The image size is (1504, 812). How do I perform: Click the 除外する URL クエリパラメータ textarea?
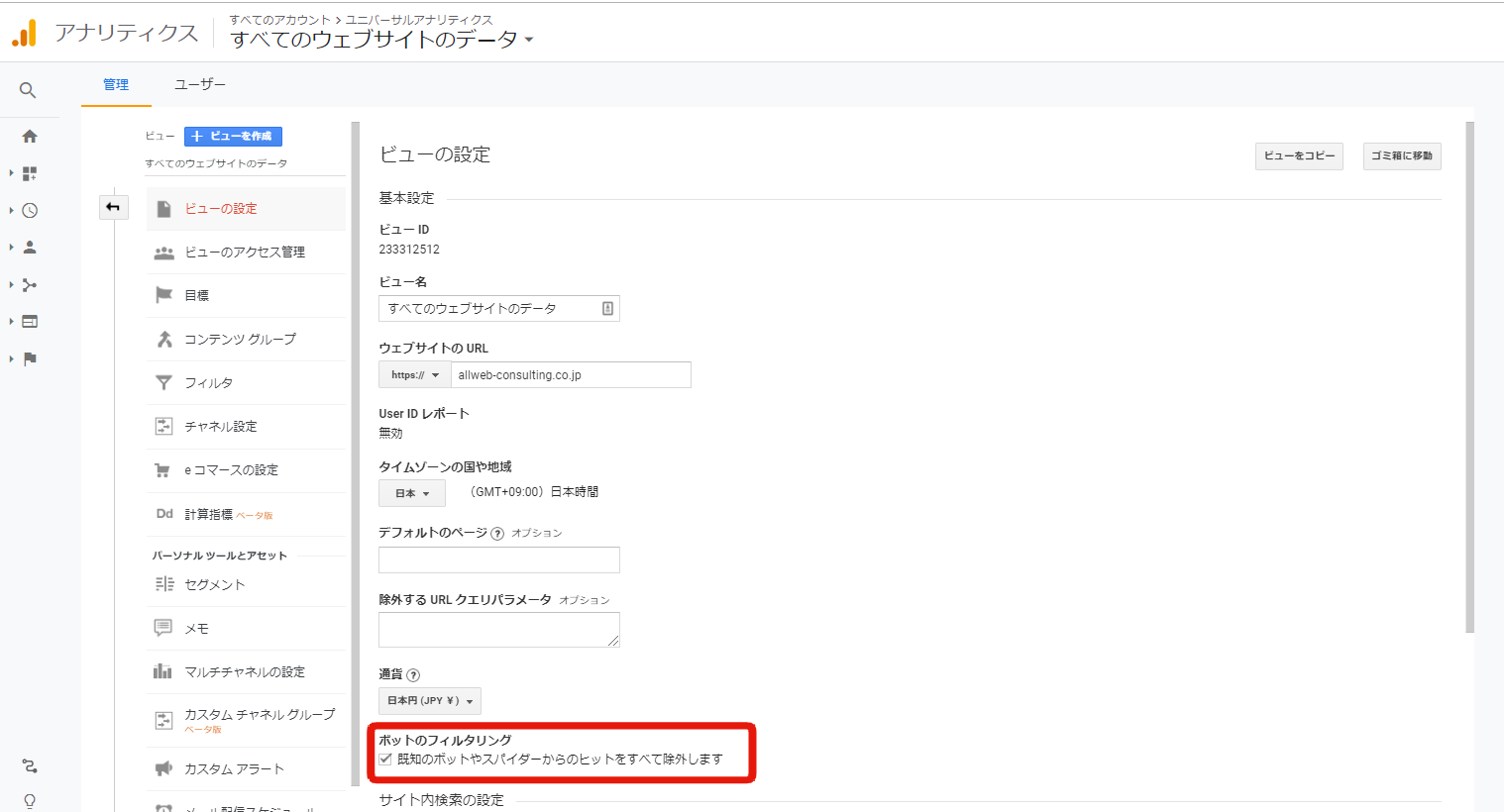click(499, 630)
